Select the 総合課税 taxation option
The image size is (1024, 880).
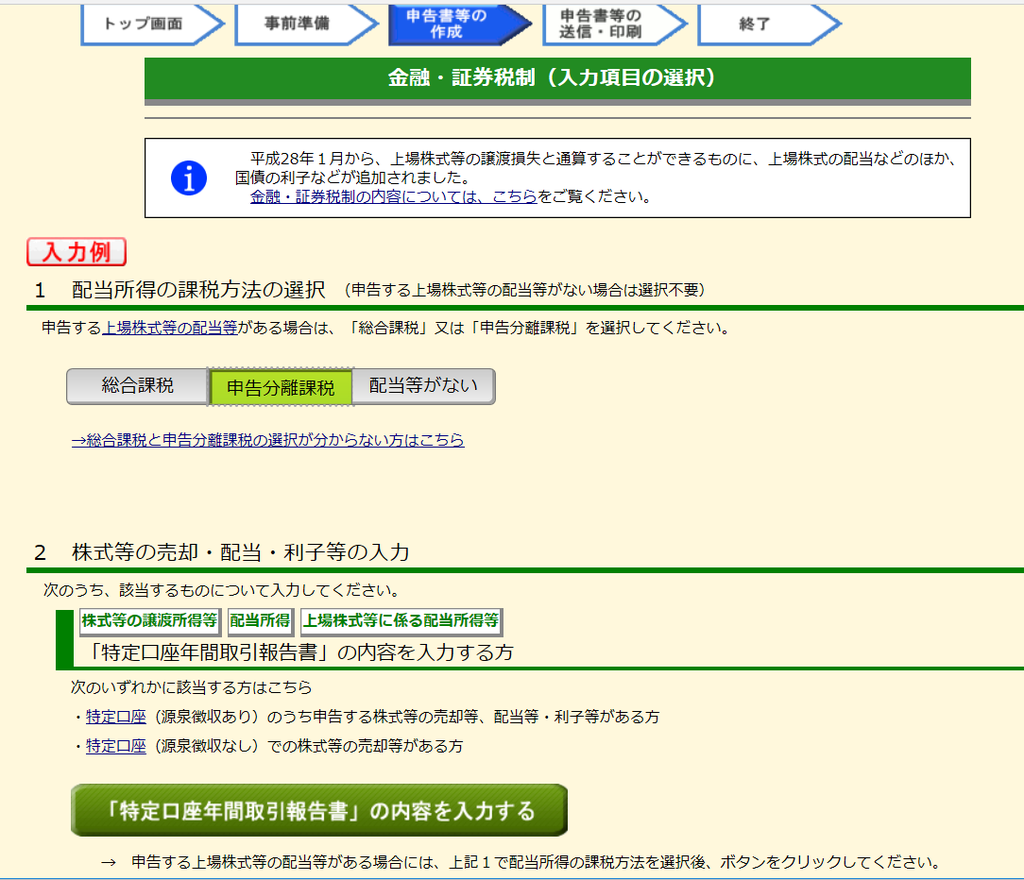point(137,385)
